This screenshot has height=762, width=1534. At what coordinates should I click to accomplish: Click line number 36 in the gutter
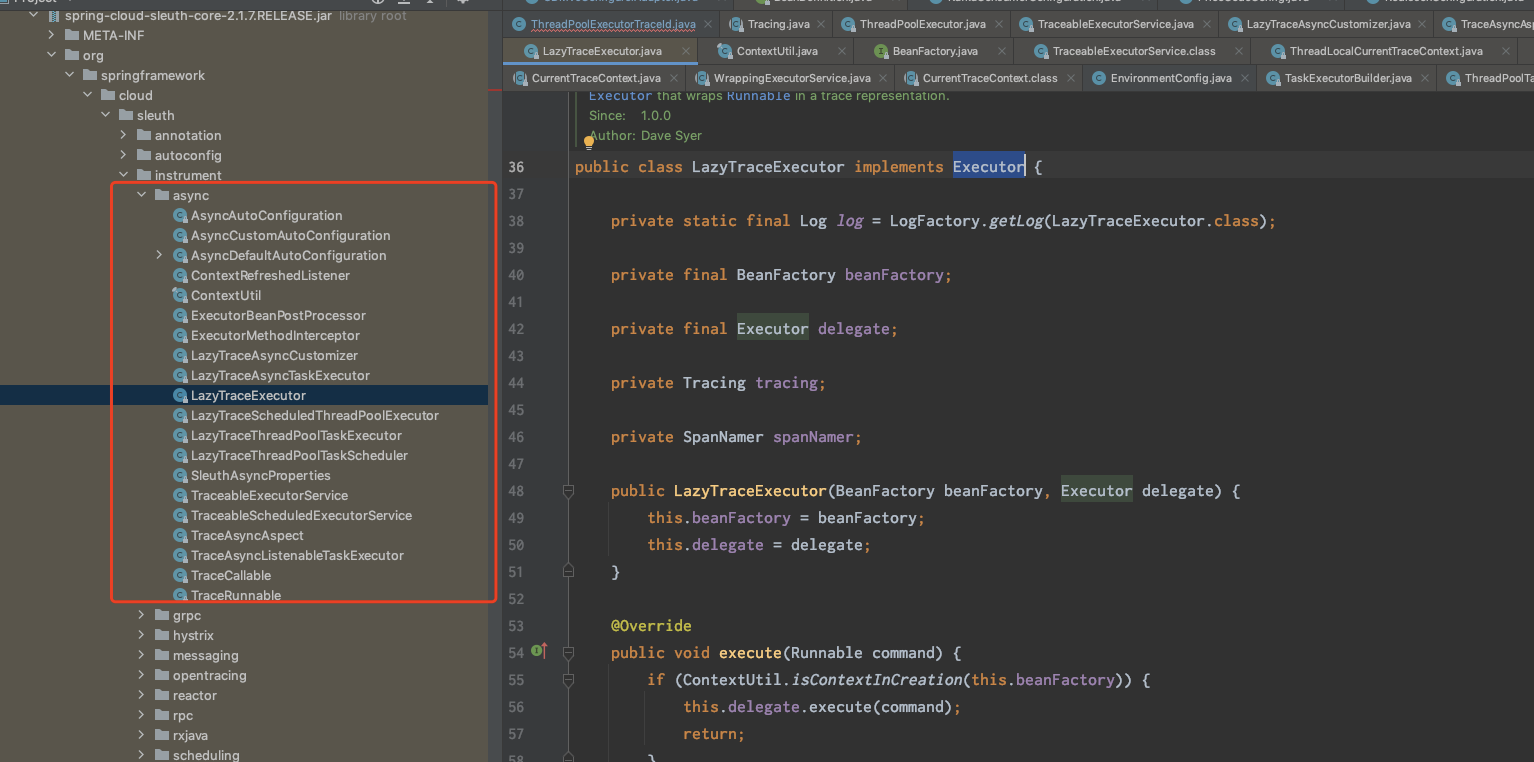pos(515,167)
